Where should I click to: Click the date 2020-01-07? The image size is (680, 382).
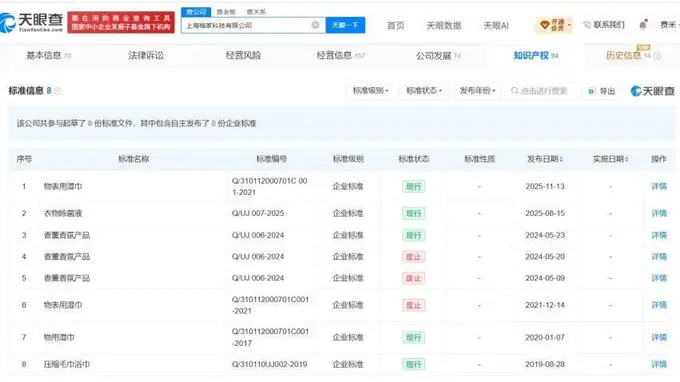coord(545,337)
